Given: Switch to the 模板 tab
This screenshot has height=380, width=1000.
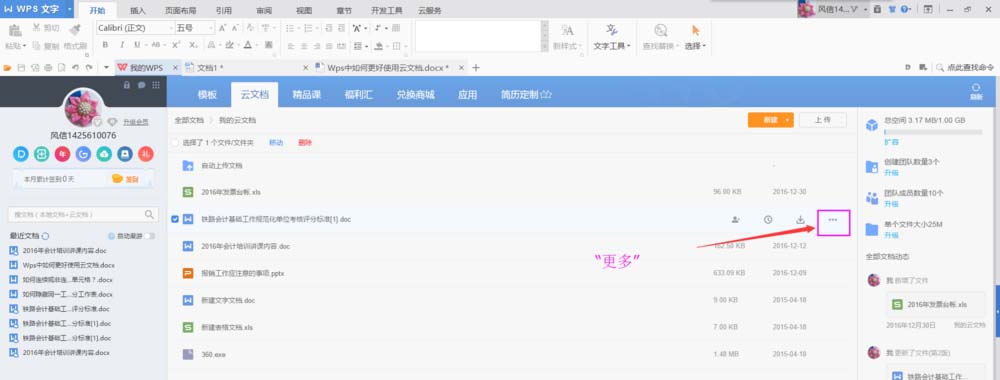Looking at the screenshot, I should point(207,94).
